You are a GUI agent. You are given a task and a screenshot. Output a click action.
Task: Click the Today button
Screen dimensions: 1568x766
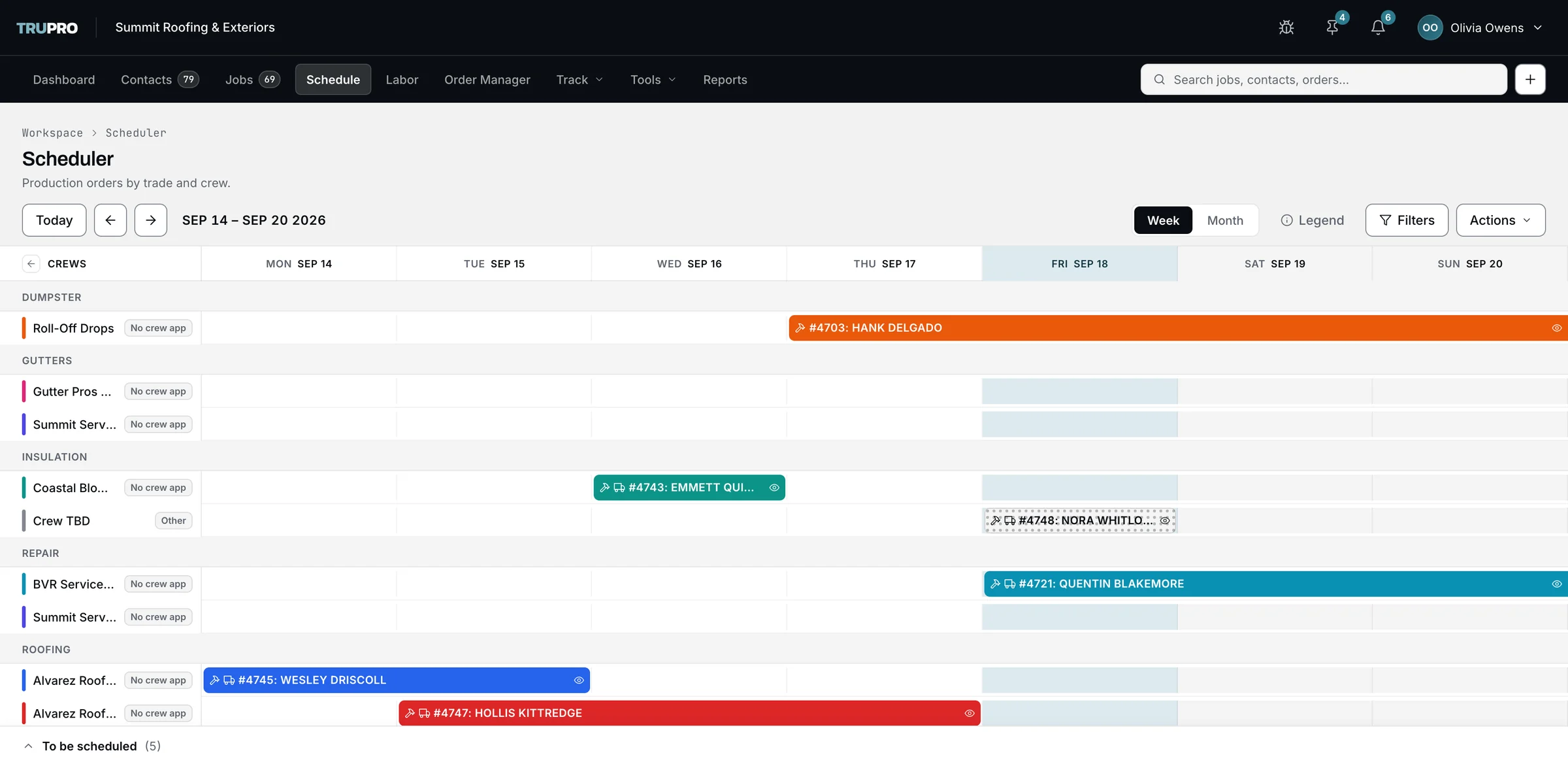point(54,220)
